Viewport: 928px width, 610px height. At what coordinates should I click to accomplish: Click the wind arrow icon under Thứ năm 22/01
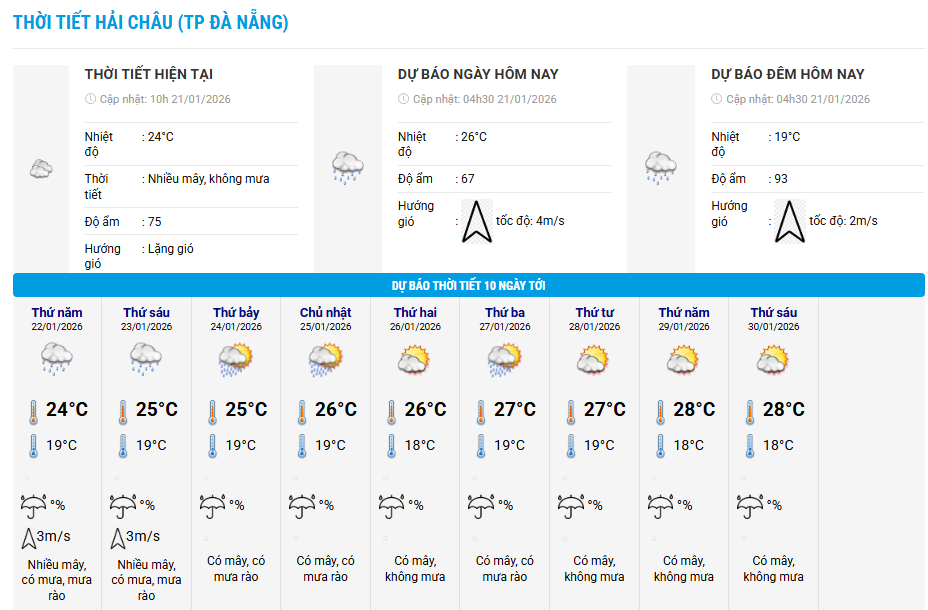(x=28, y=538)
